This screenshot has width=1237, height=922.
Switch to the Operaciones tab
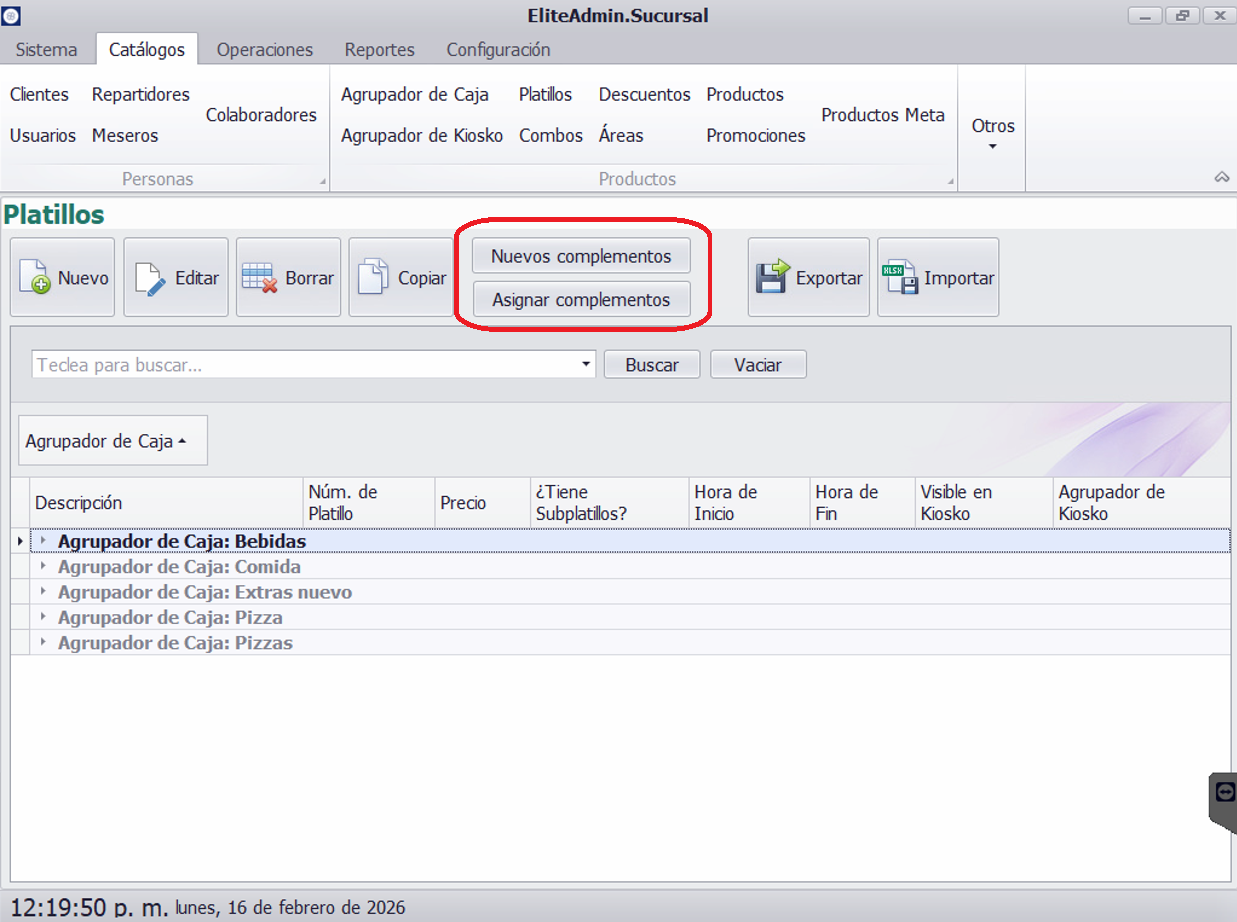264,49
